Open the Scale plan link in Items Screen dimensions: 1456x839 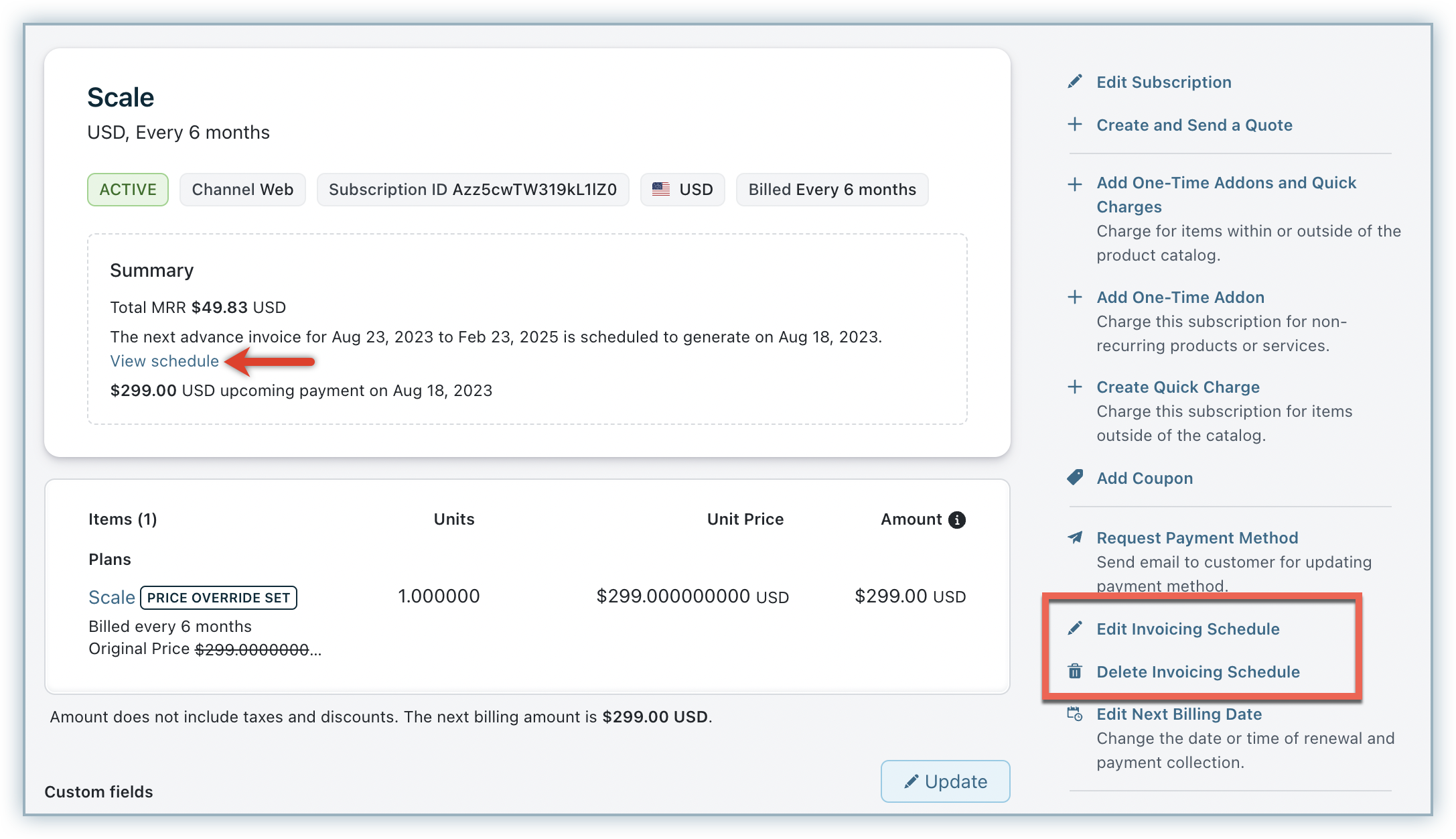coord(111,597)
